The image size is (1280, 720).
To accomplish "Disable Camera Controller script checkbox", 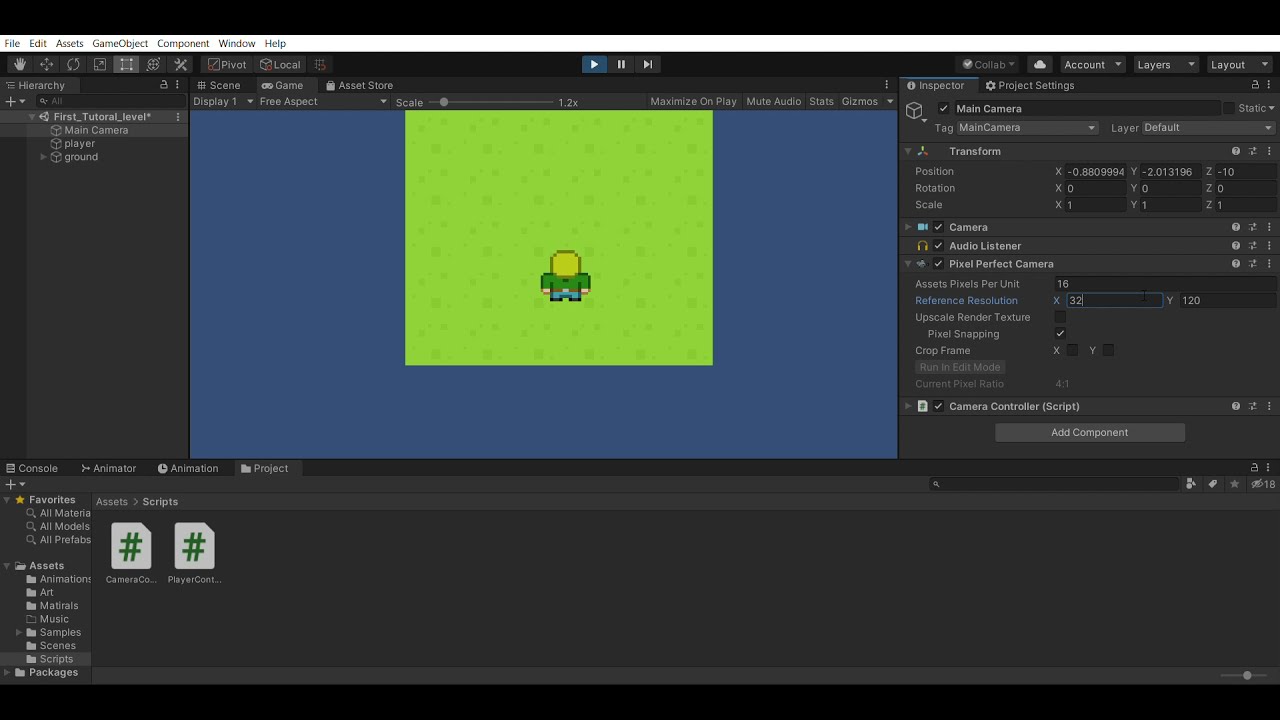I will (938, 406).
